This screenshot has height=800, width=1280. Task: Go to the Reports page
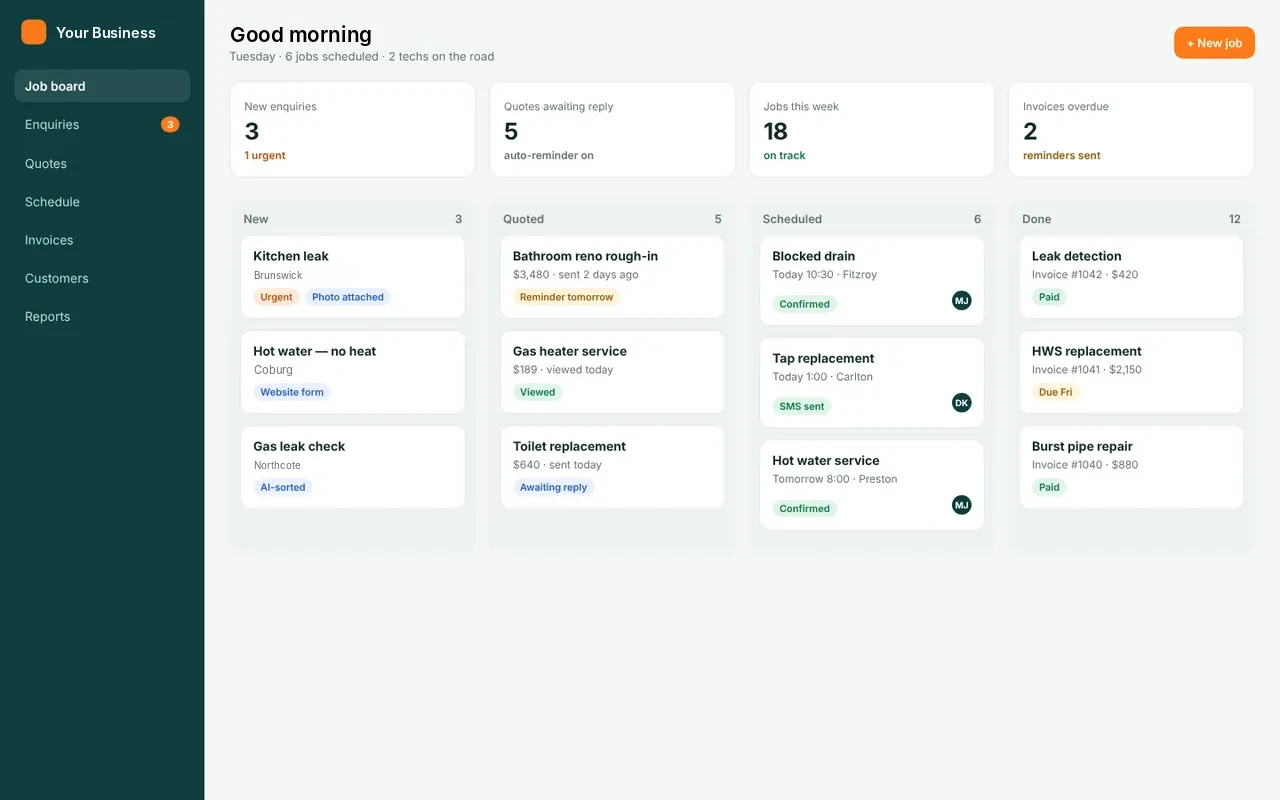click(102, 317)
